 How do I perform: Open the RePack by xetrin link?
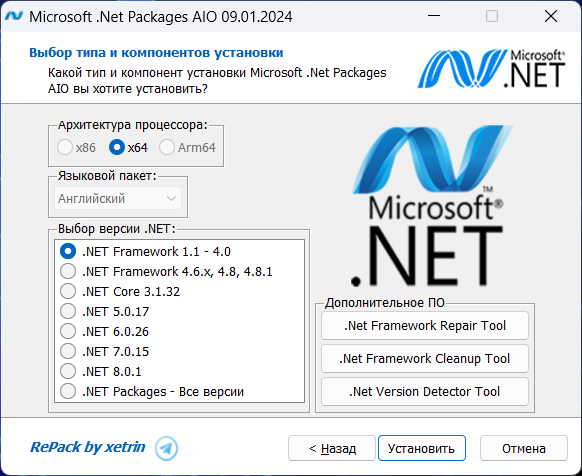click(88, 447)
